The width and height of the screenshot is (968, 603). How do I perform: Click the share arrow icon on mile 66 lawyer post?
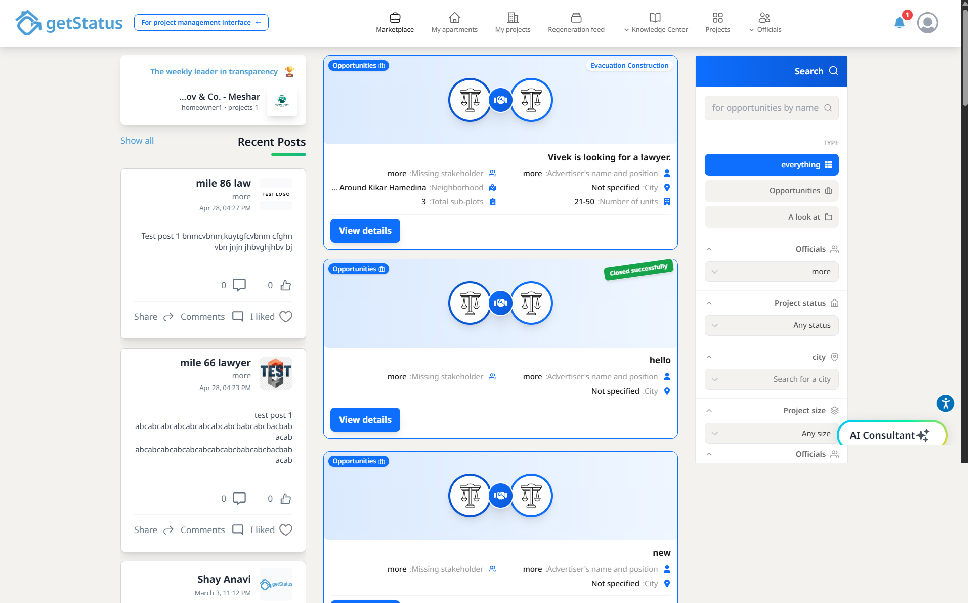pyautogui.click(x=168, y=530)
